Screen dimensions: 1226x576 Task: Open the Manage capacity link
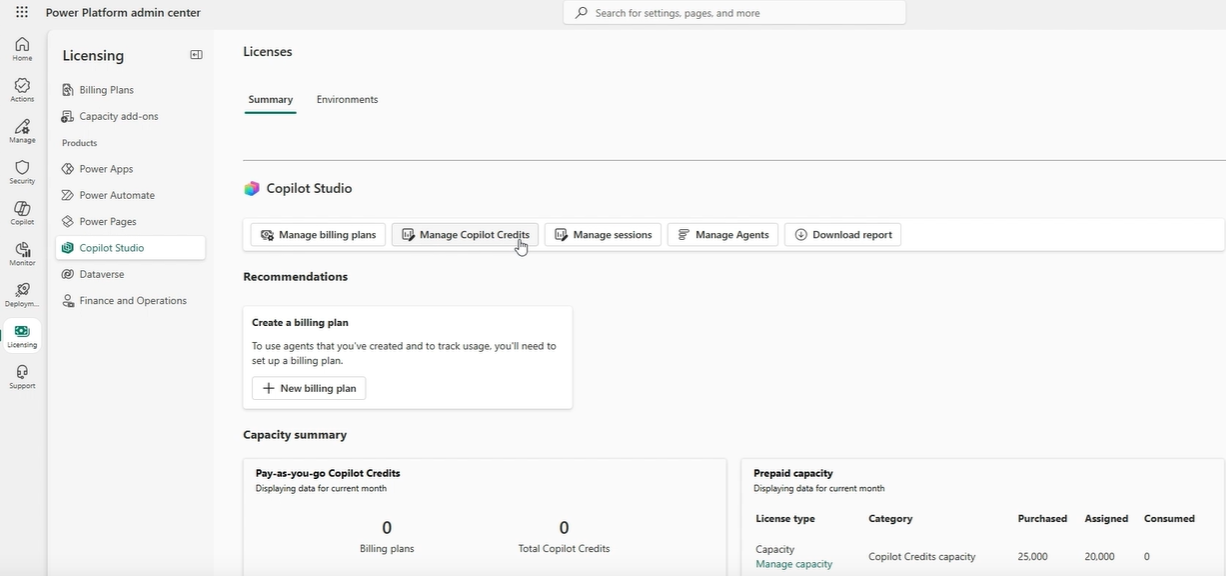coord(794,564)
